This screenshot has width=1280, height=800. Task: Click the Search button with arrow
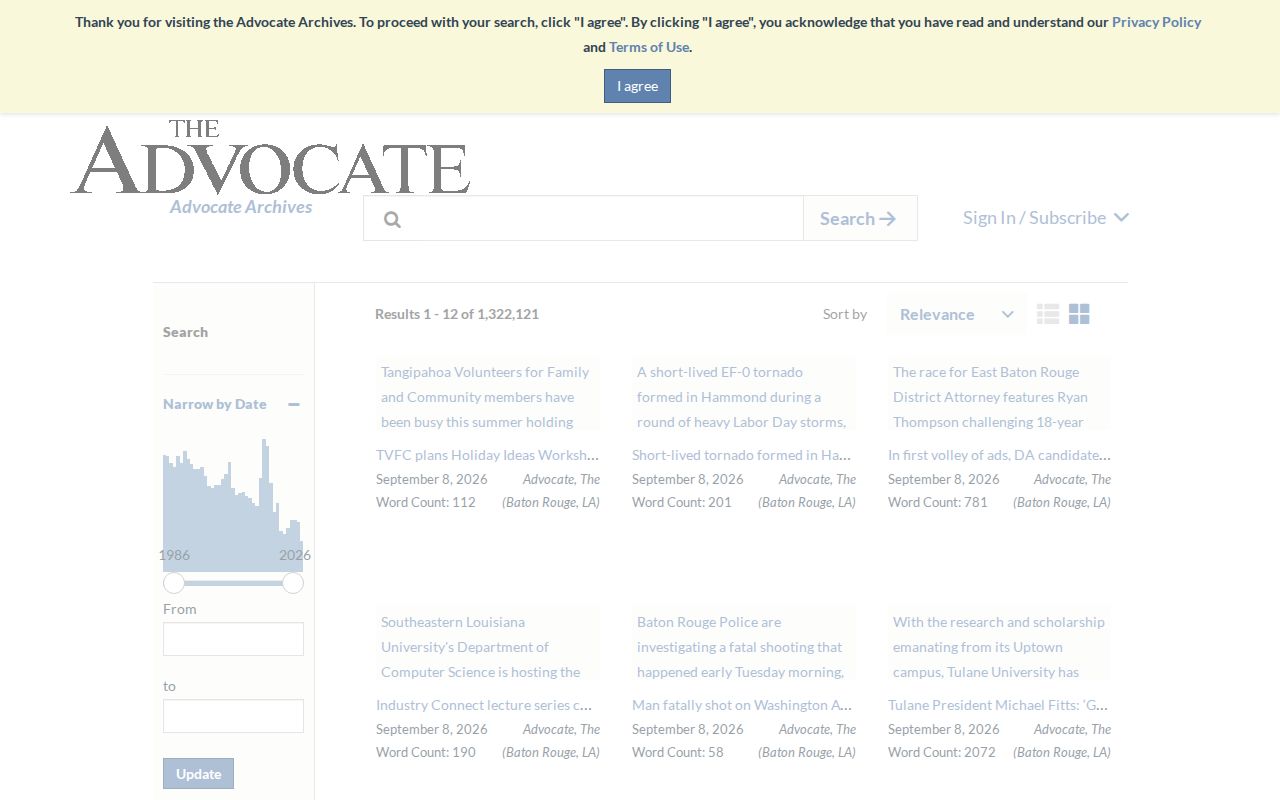[x=860, y=218]
